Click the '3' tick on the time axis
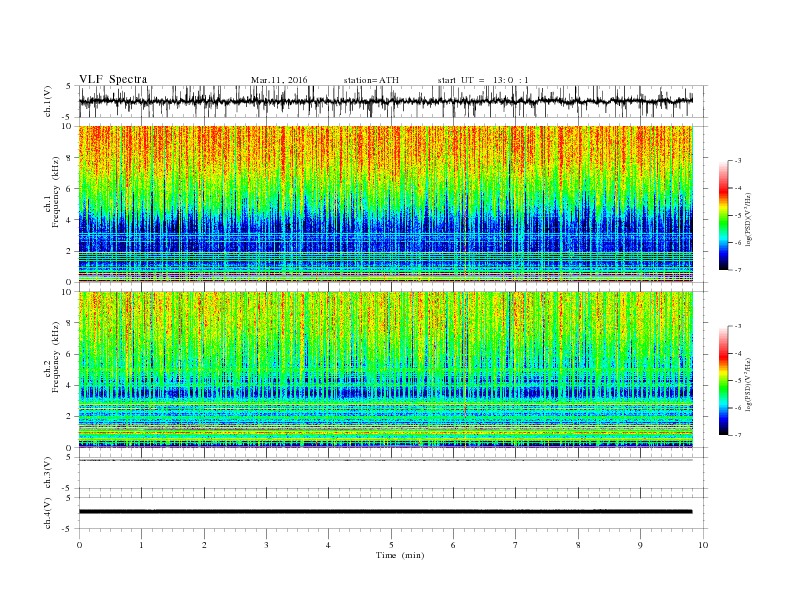 [266, 545]
